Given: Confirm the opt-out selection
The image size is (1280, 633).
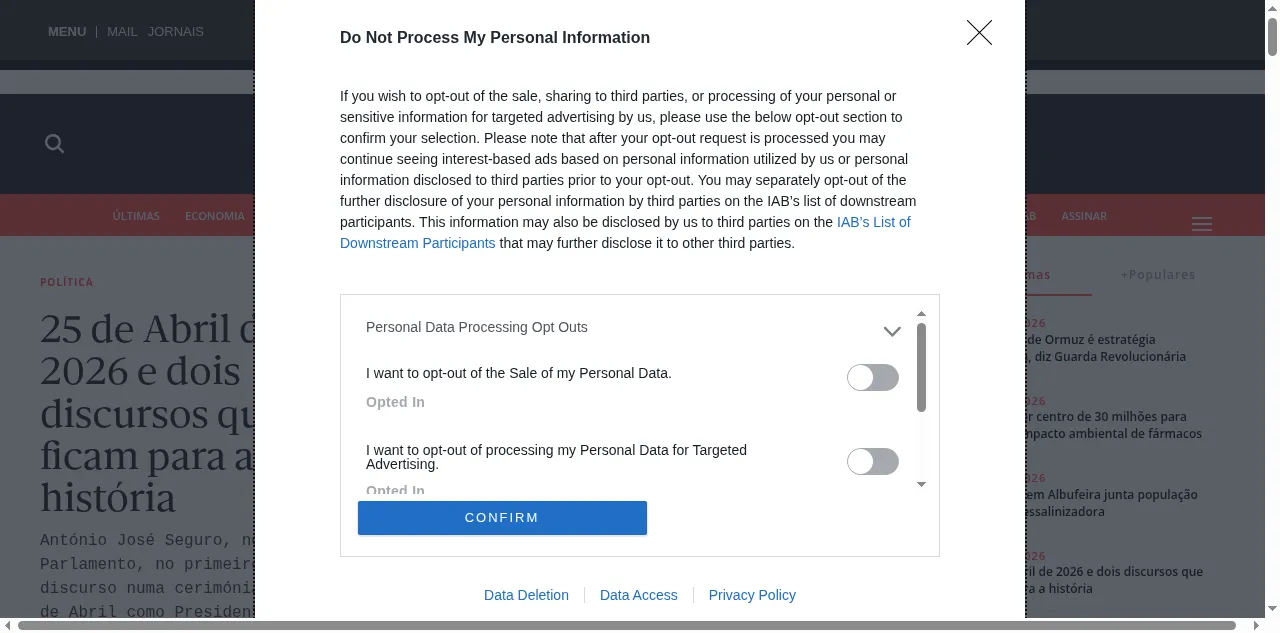Looking at the screenshot, I should click(x=502, y=518).
